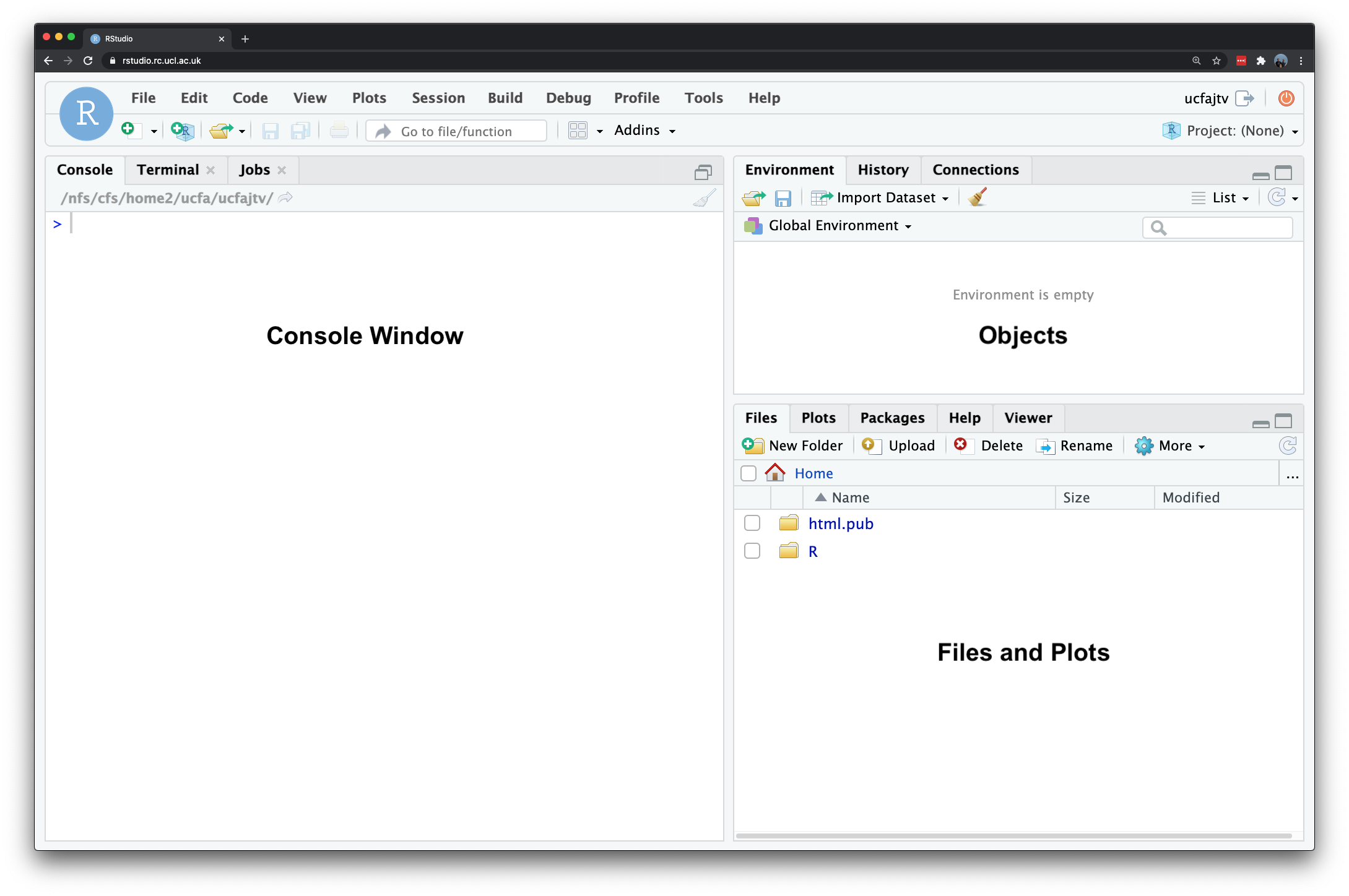This screenshot has width=1349, height=896.
Task: Click the save workspace image icon
Action: click(785, 197)
